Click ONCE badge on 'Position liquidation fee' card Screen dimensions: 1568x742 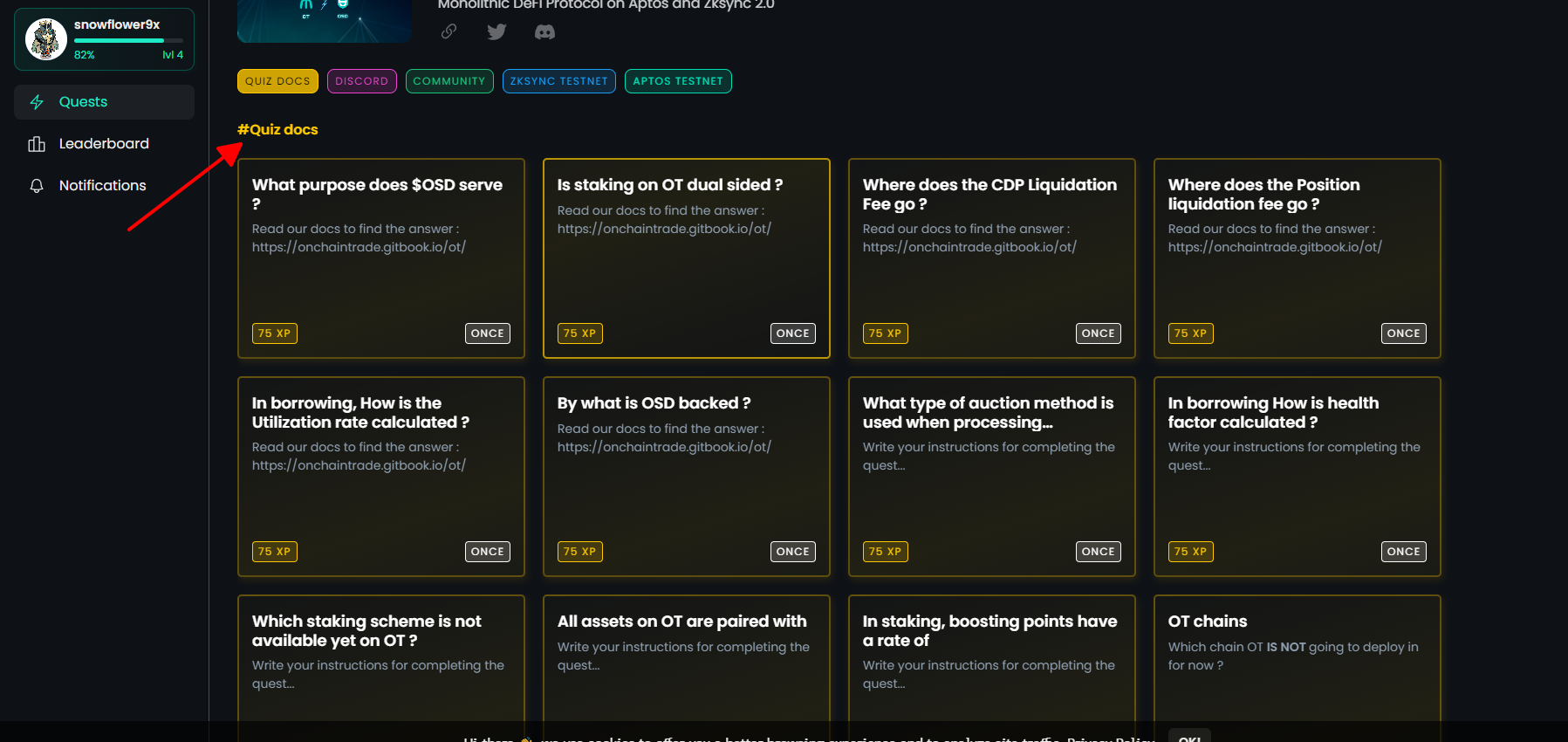pyautogui.click(x=1404, y=333)
